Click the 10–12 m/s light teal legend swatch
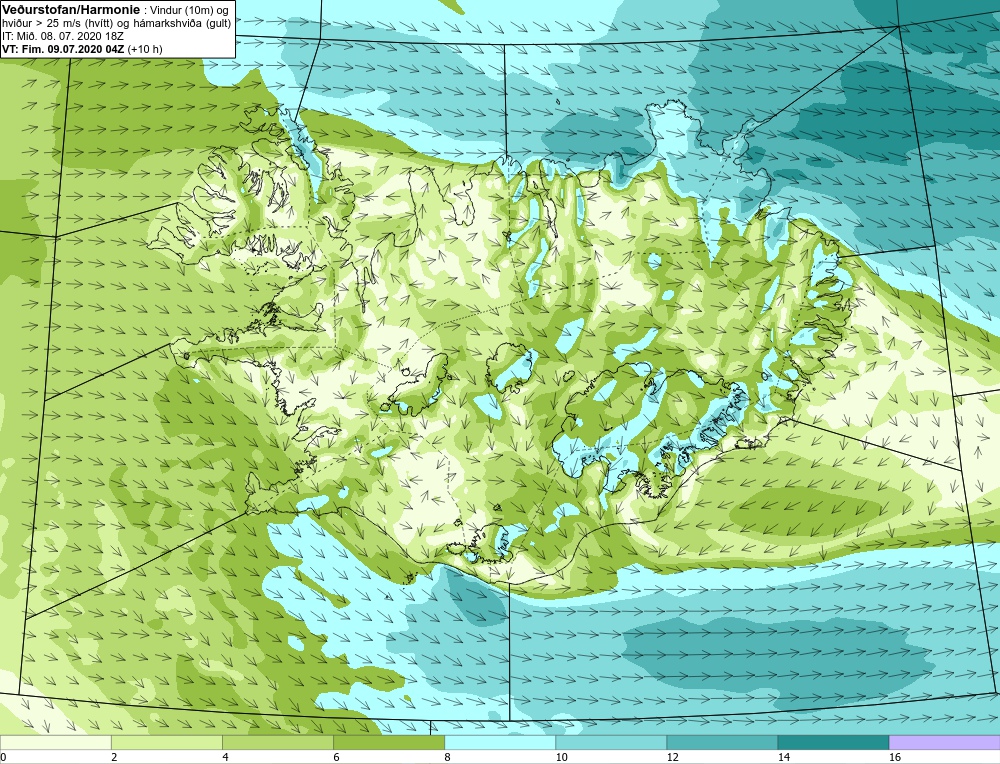The height and width of the screenshot is (764, 1000). click(x=611, y=742)
